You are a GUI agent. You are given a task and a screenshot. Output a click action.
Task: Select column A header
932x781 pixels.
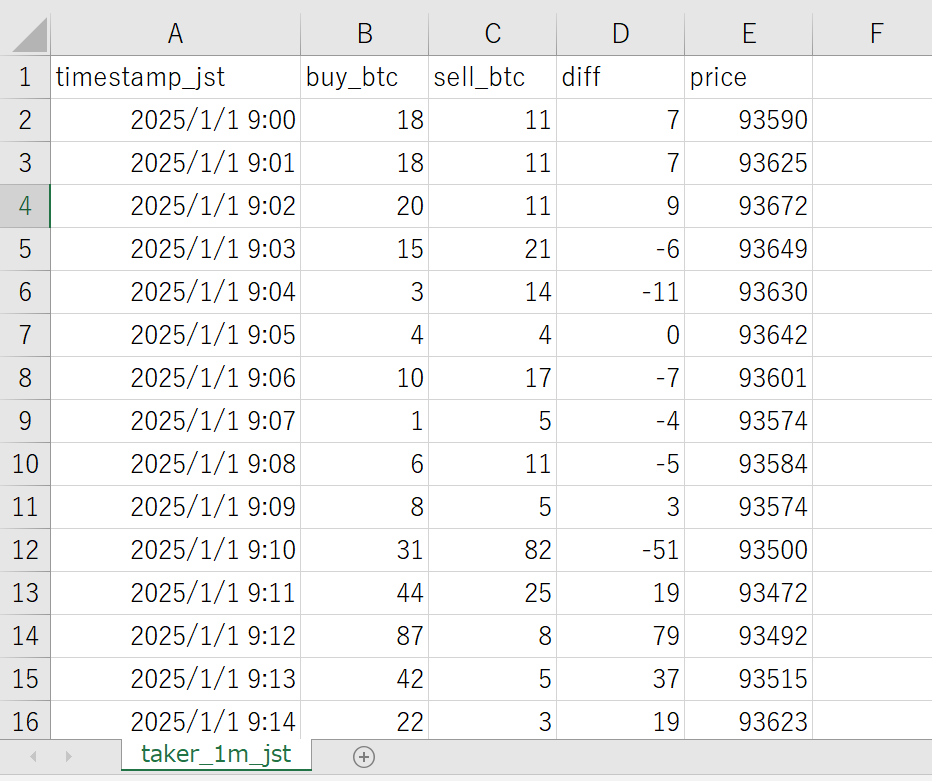click(175, 34)
